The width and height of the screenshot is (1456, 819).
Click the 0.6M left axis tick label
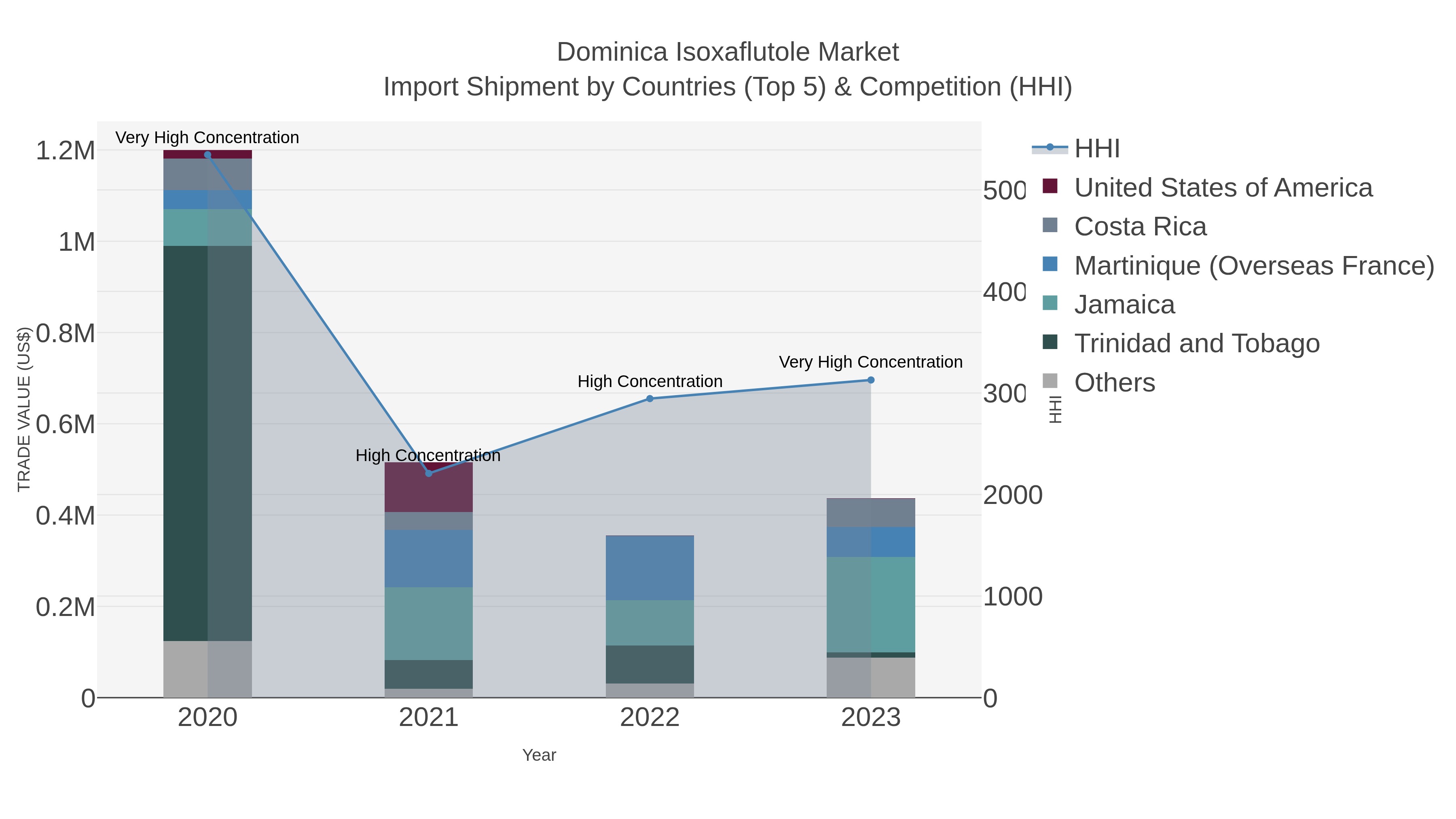click(66, 425)
